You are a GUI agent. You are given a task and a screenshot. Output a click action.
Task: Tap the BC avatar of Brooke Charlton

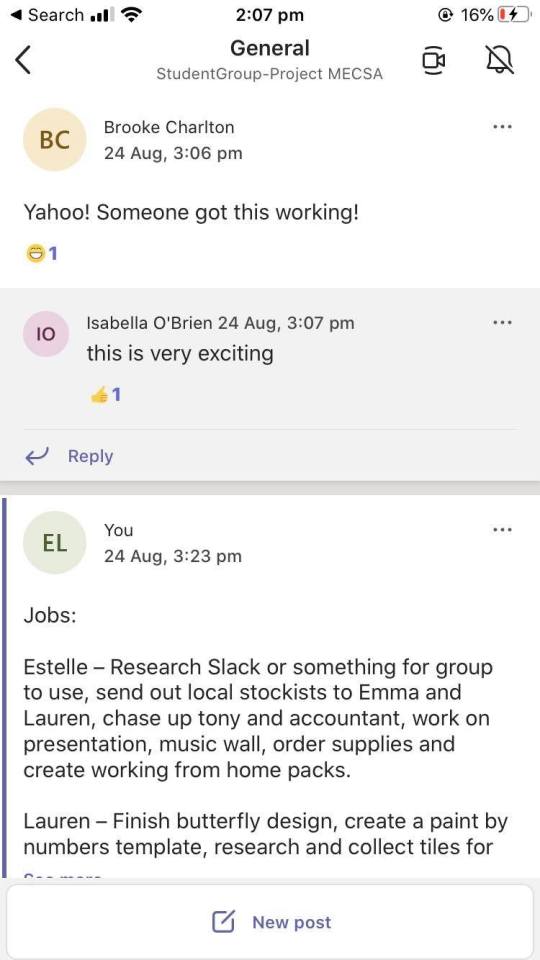(54, 140)
